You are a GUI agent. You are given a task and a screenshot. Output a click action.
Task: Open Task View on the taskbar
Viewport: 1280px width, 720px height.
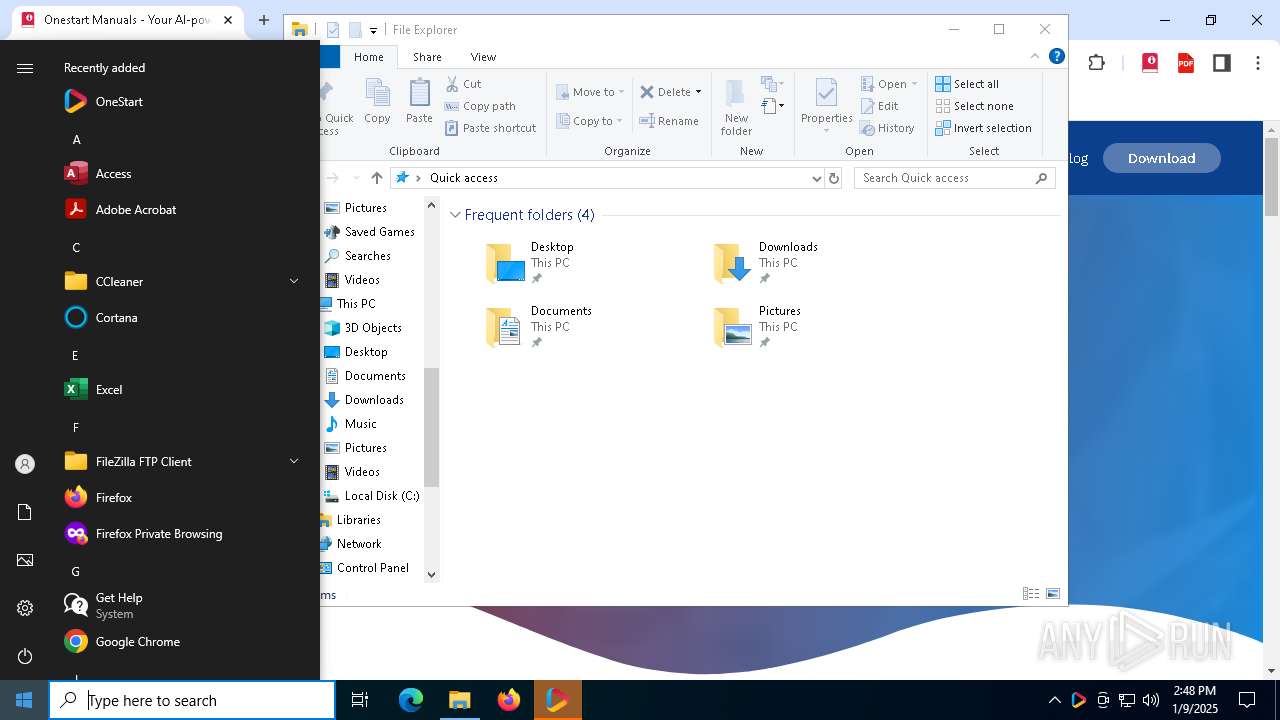pyautogui.click(x=360, y=700)
